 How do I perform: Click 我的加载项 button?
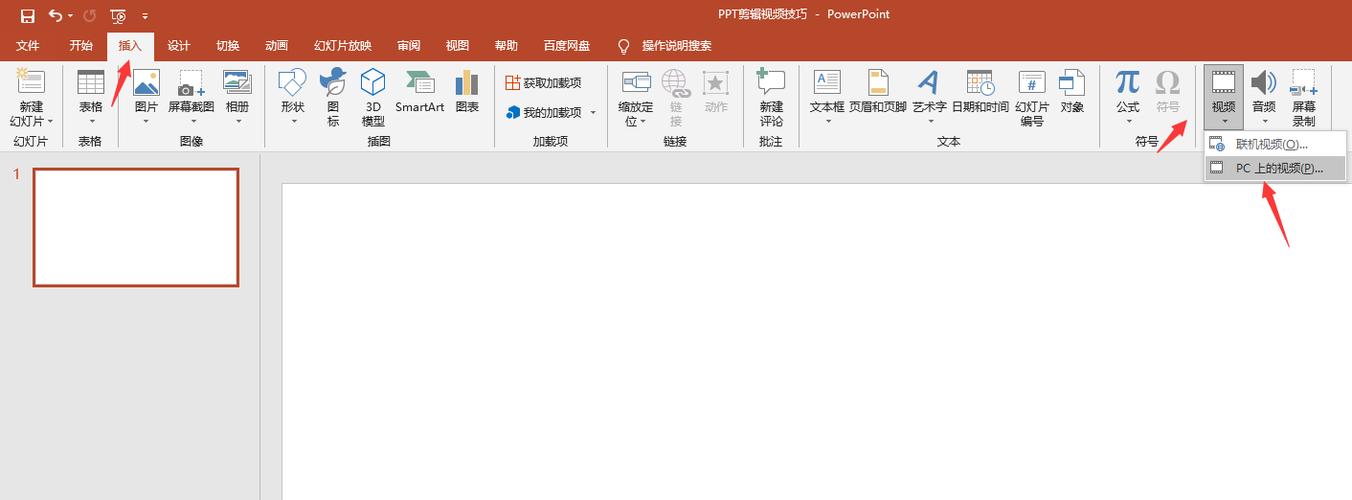click(x=543, y=113)
